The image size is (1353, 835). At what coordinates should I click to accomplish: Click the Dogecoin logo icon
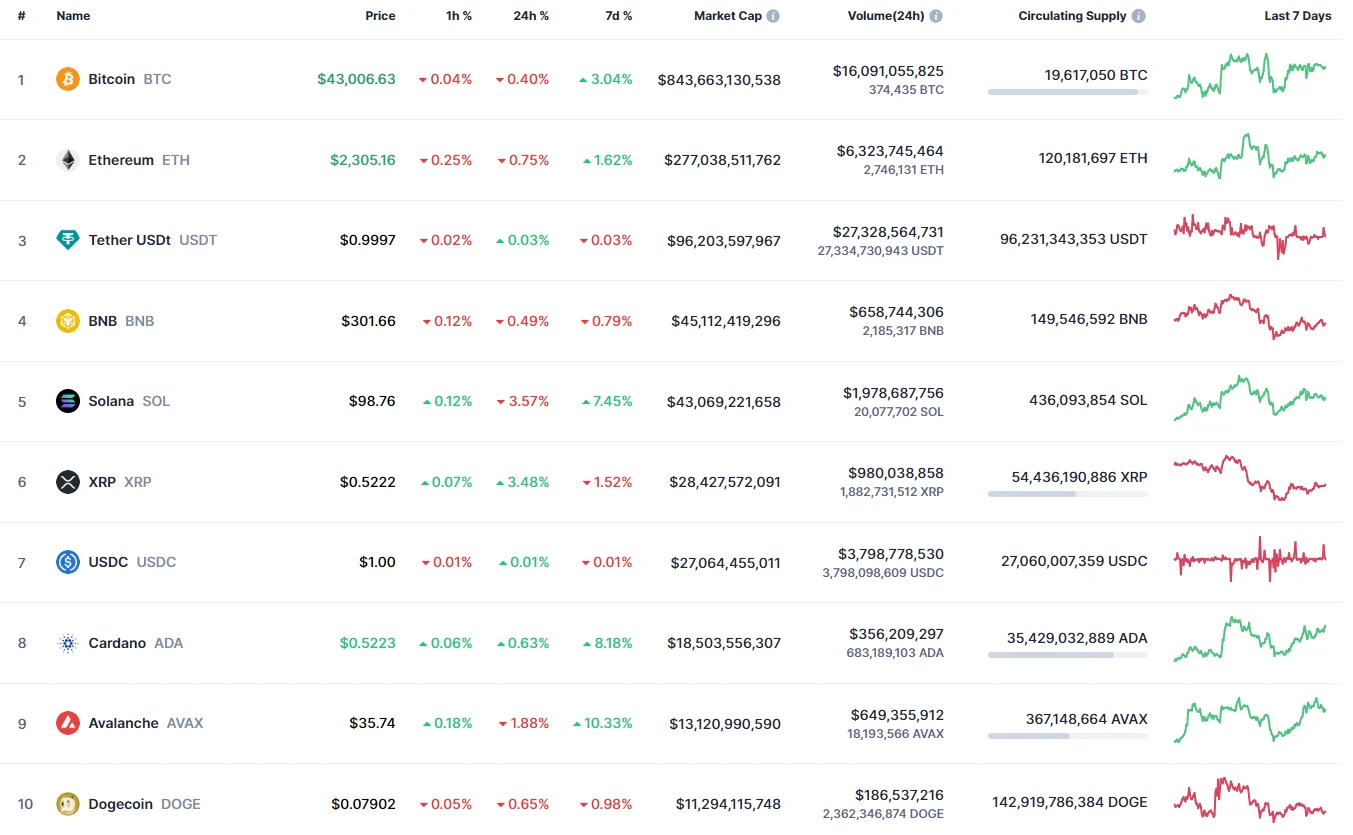click(68, 804)
